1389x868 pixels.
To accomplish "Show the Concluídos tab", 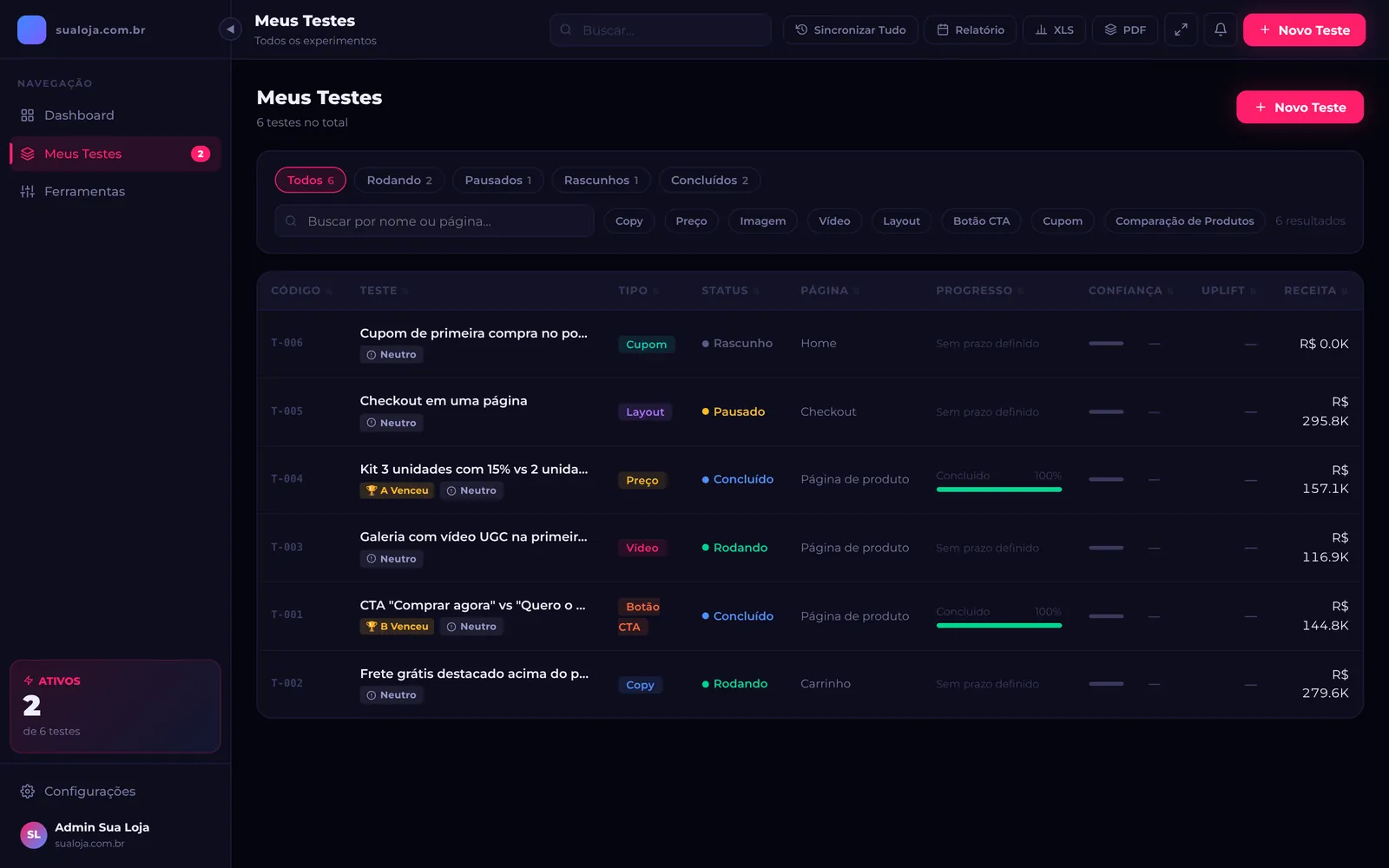I will point(709,180).
